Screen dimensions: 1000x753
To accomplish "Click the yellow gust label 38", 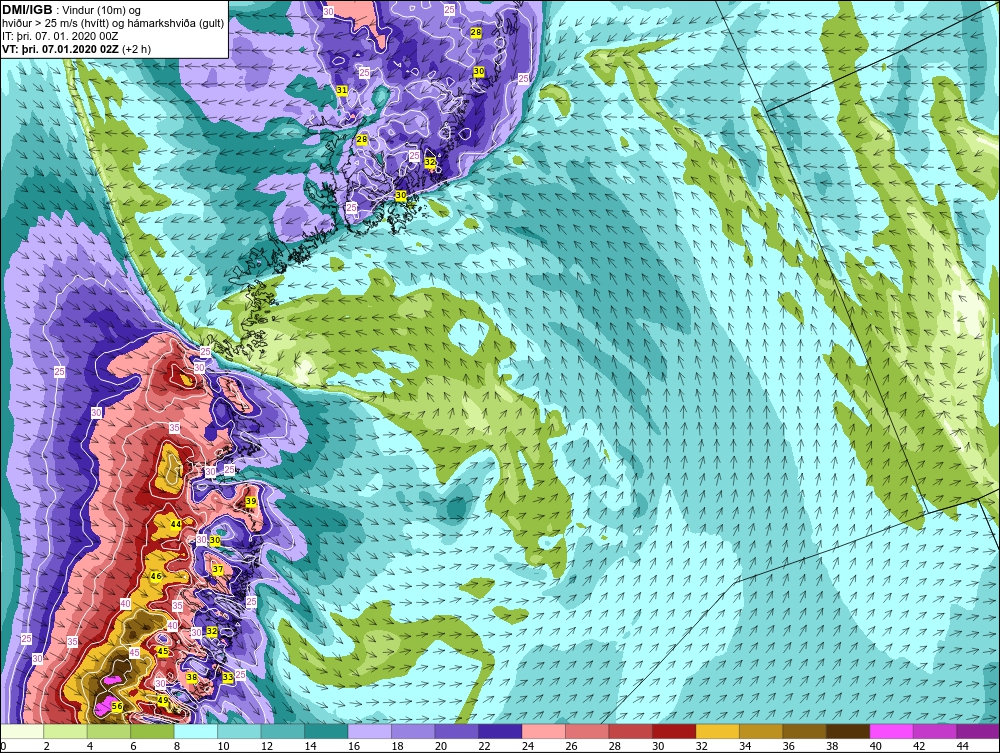I will (x=191, y=677).
